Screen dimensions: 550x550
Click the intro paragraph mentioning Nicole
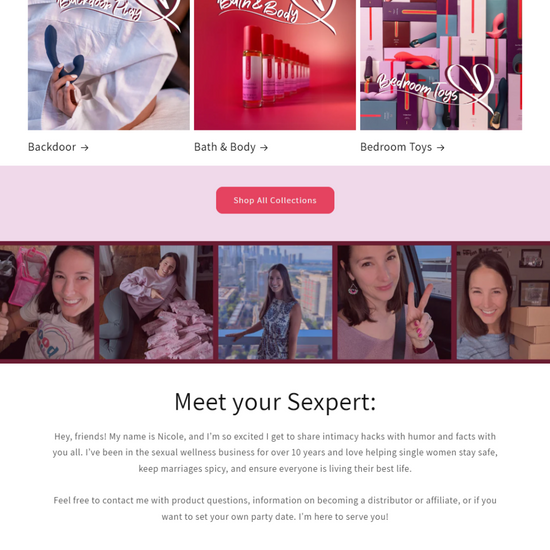pyautogui.click(x=275, y=452)
